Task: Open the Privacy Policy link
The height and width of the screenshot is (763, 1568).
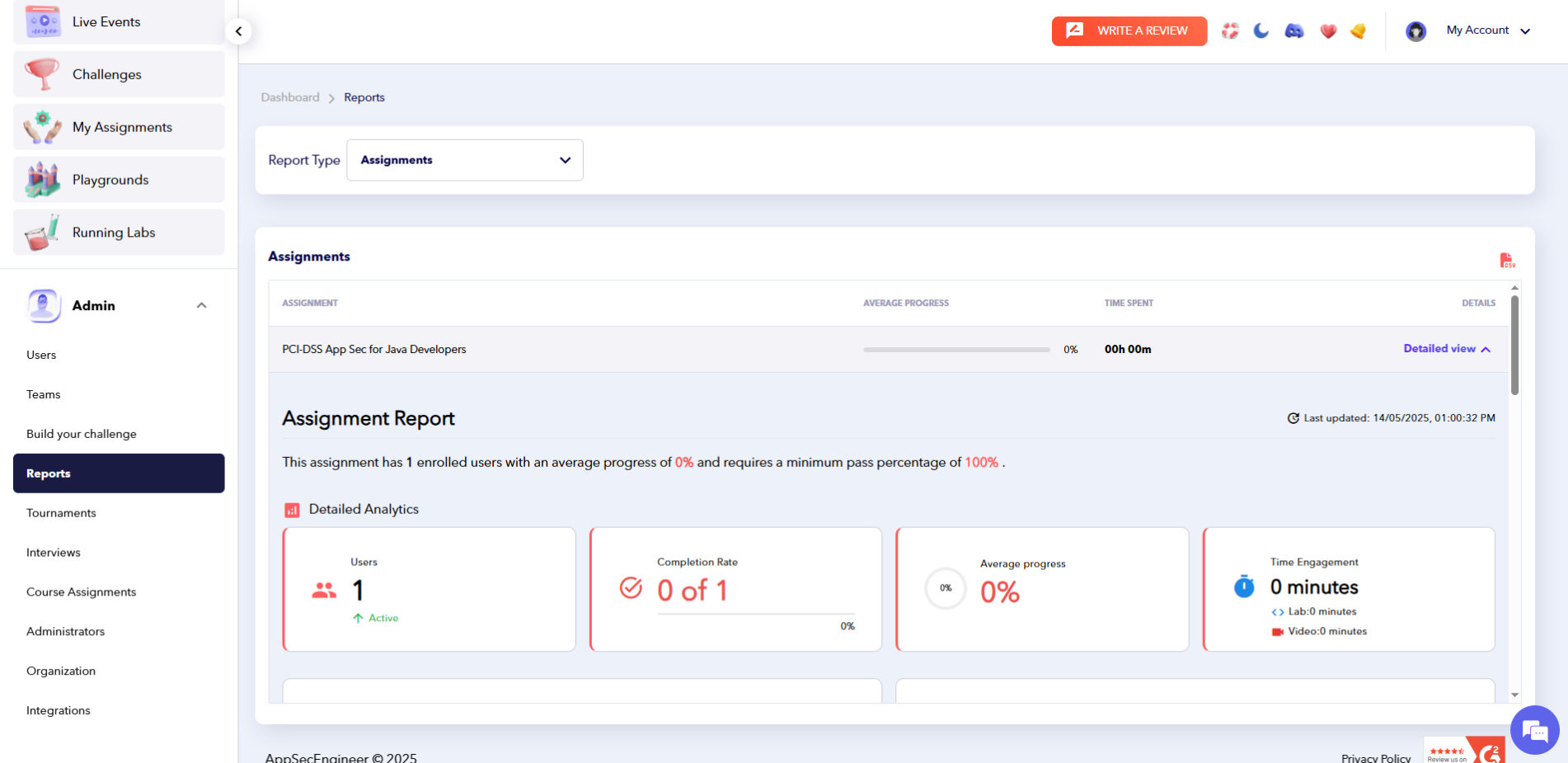Action: pyautogui.click(x=1375, y=757)
